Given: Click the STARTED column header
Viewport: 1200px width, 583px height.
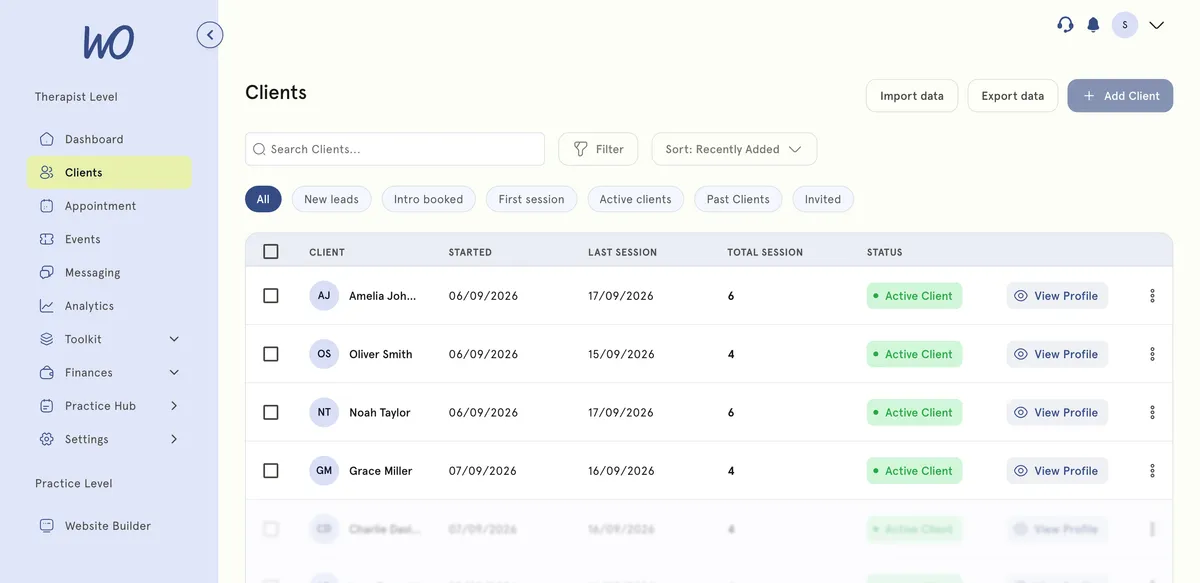Looking at the screenshot, I should [x=470, y=253].
